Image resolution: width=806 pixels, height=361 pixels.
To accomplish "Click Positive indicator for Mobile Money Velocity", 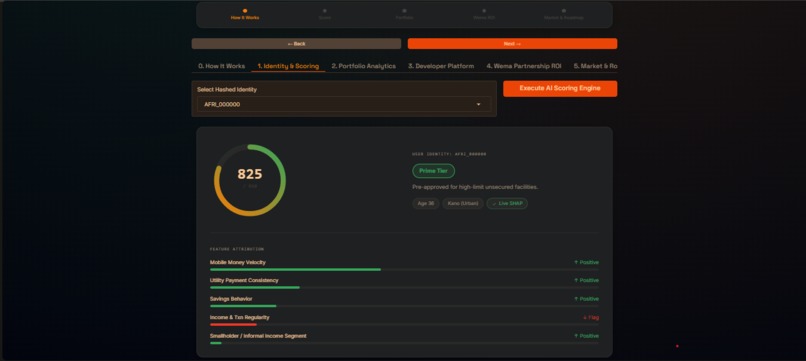I will click(586, 262).
